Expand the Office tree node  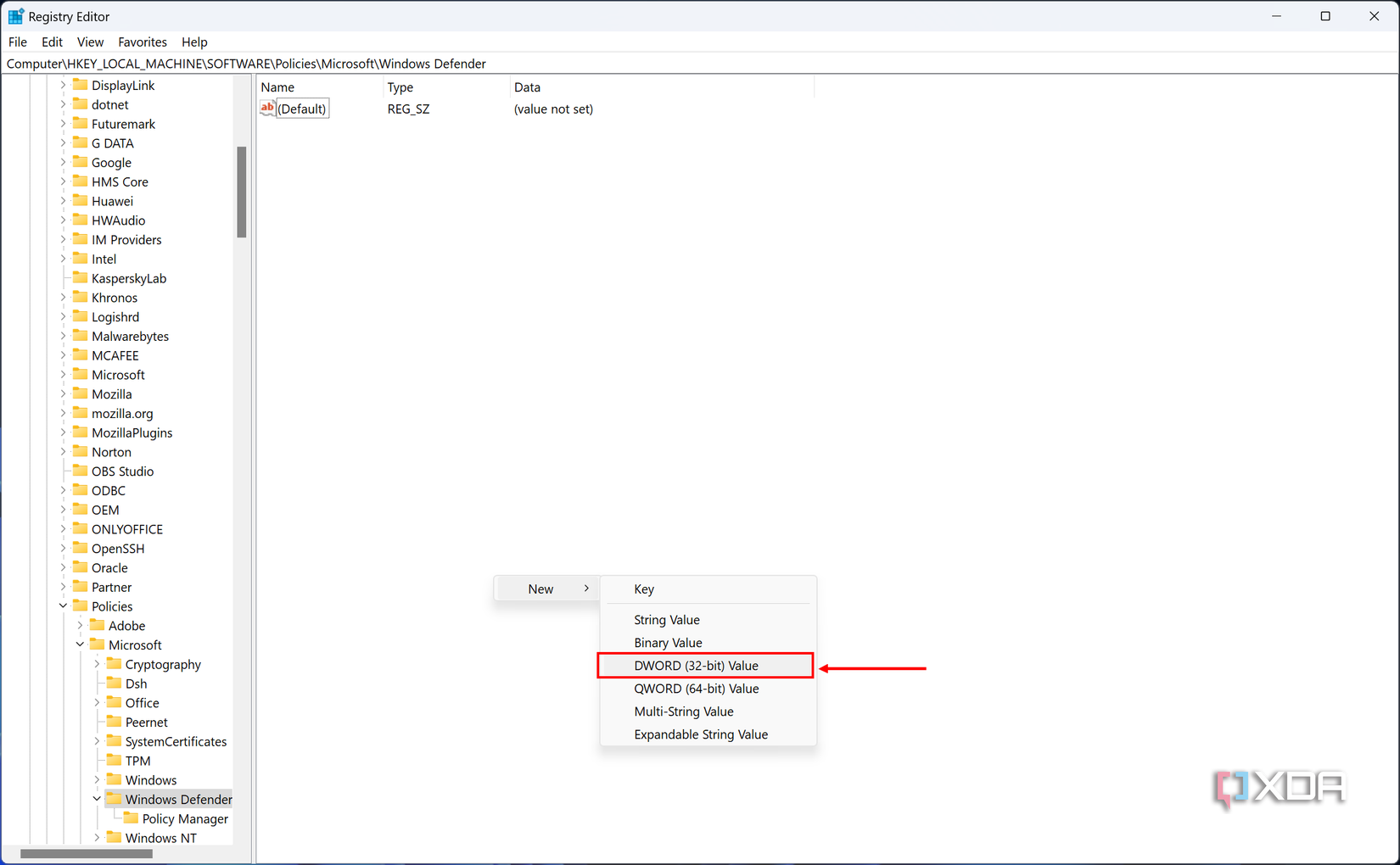pos(97,703)
